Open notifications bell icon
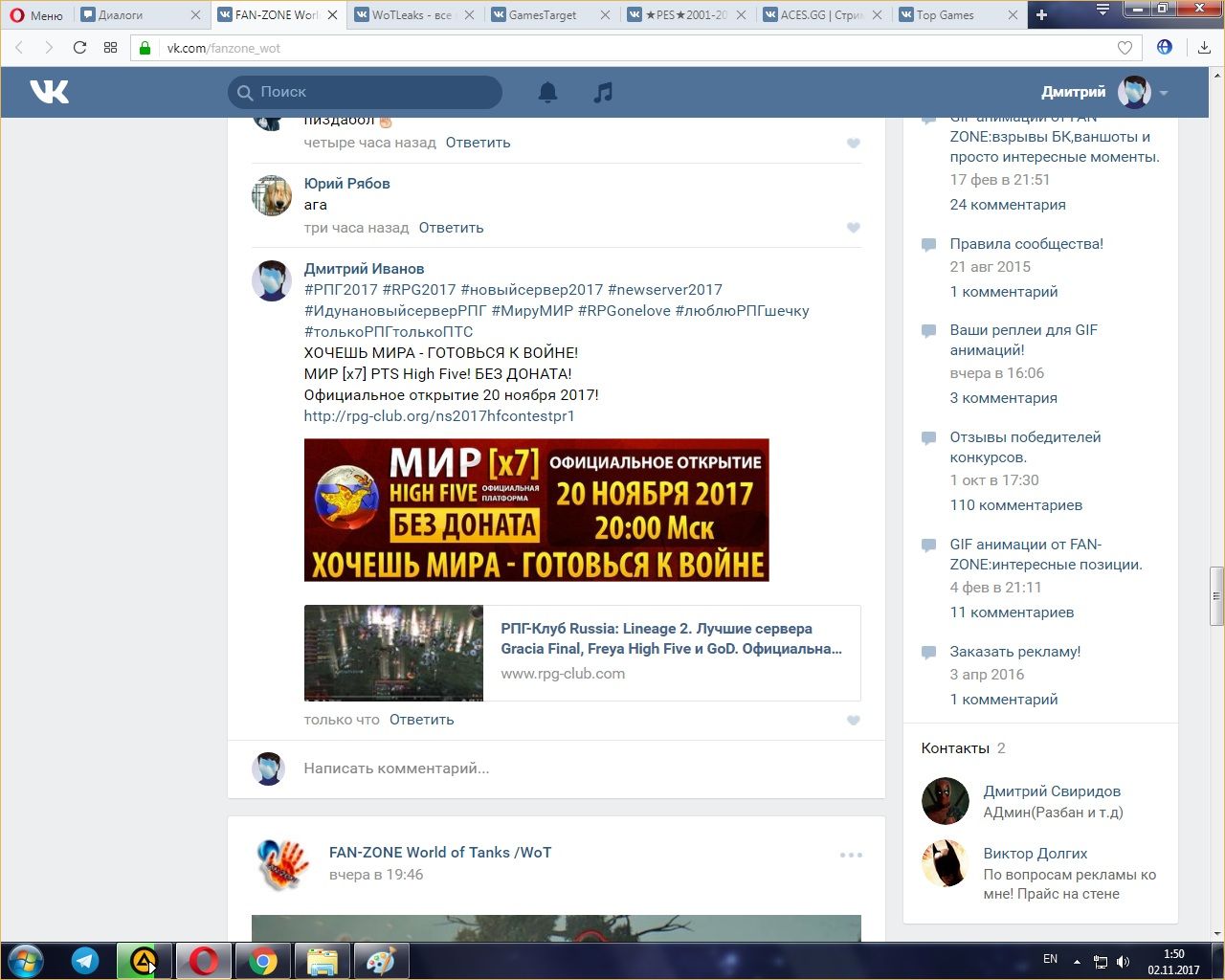The height and width of the screenshot is (980, 1225). point(547,92)
